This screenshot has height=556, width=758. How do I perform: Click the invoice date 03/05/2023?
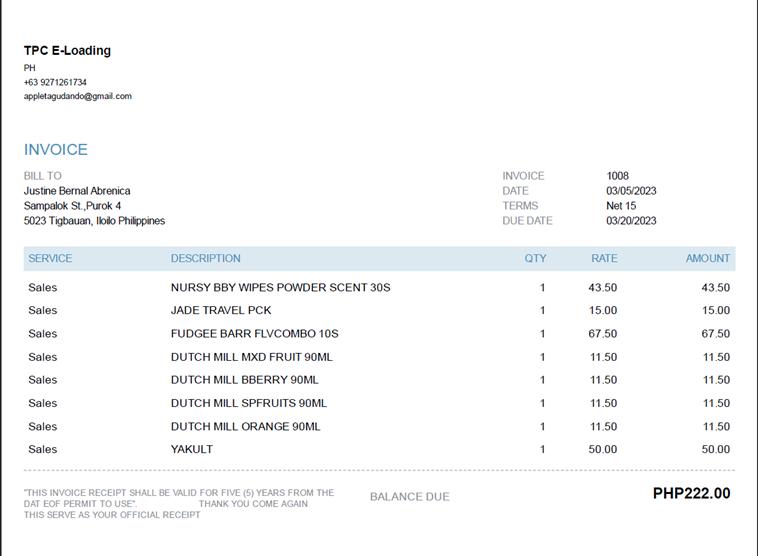[631, 191]
